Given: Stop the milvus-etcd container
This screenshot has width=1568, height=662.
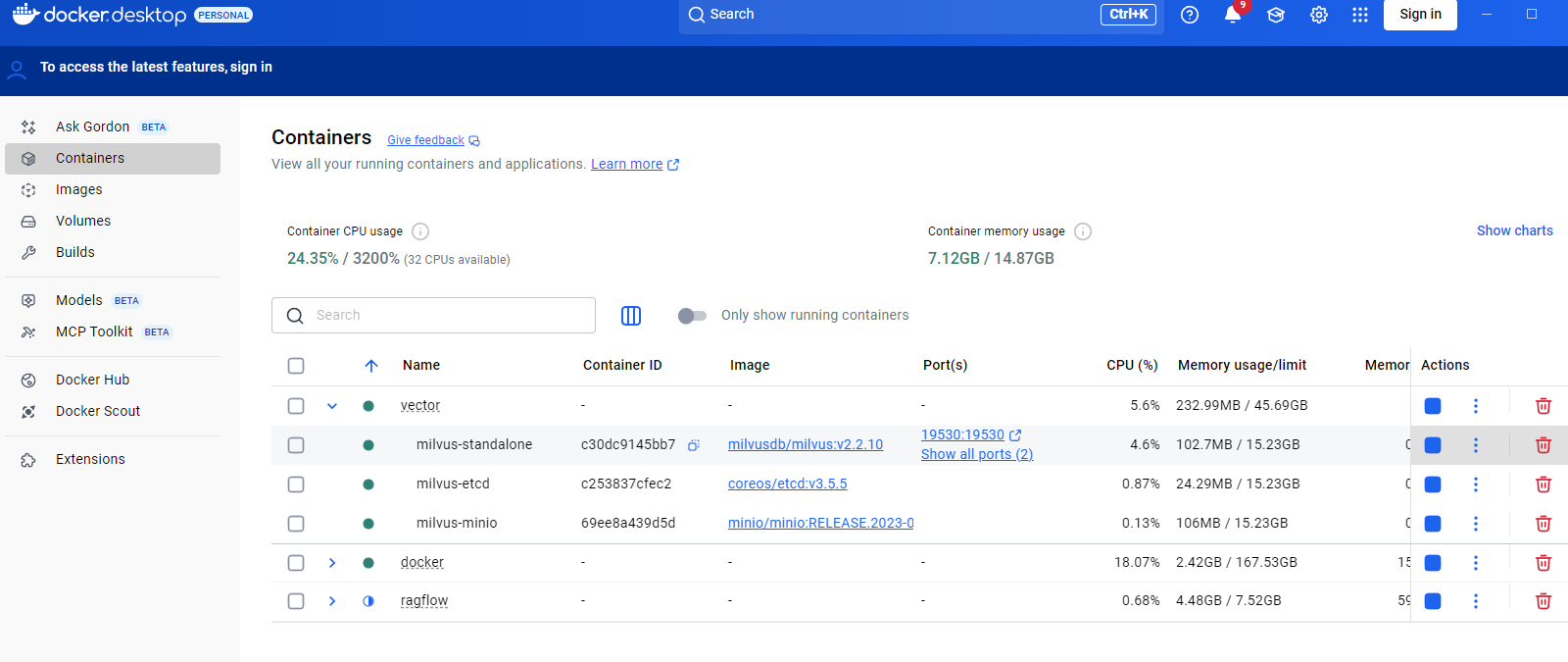Looking at the screenshot, I should point(1433,484).
